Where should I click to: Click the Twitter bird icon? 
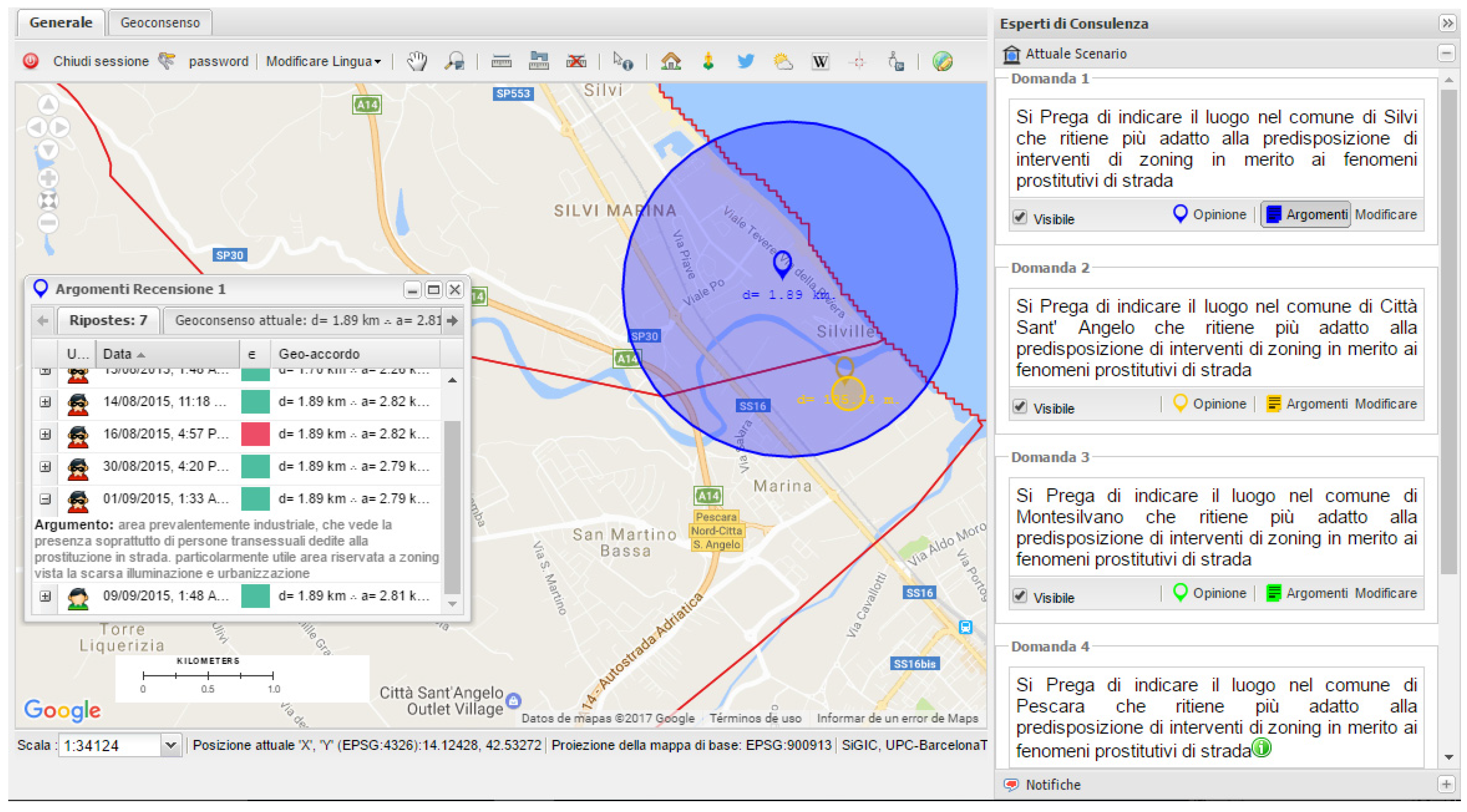click(x=745, y=61)
